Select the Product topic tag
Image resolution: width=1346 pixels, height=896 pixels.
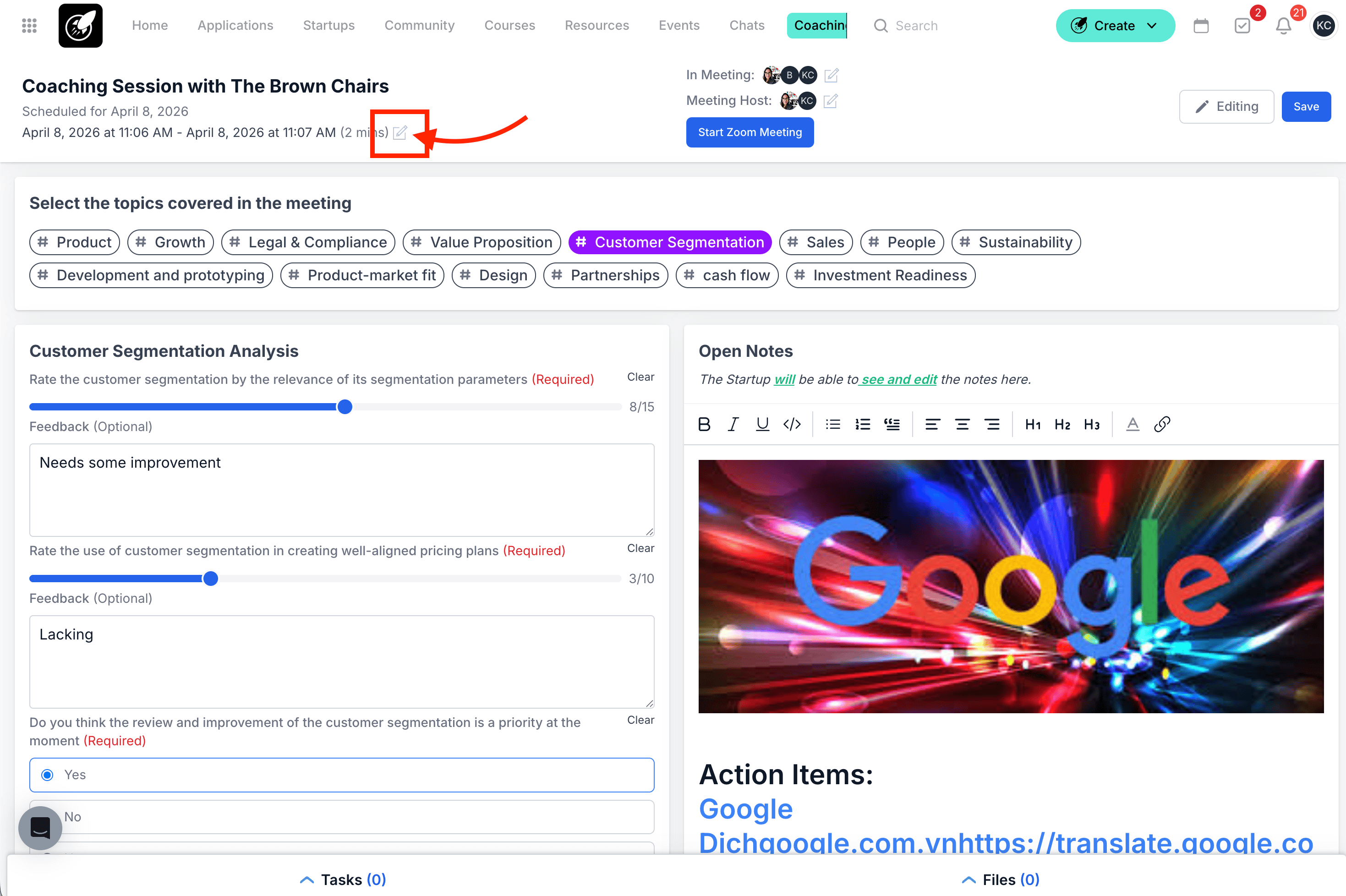click(74, 242)
